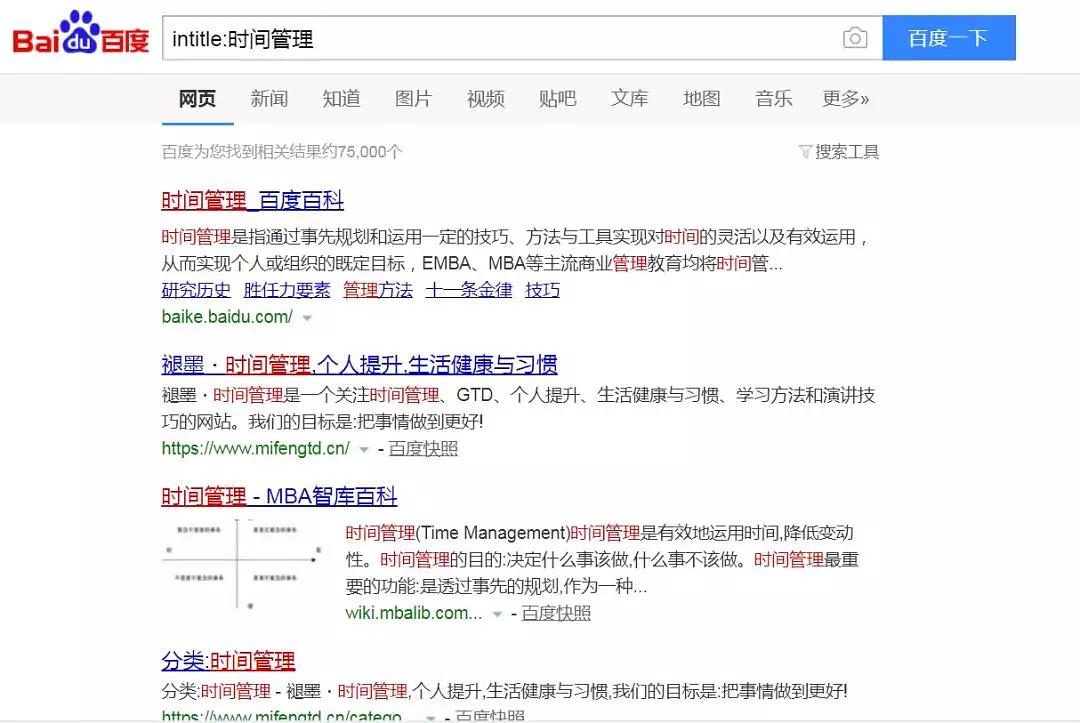
Task: Click the Baidu logo
Action: click(x=80, y=37)
